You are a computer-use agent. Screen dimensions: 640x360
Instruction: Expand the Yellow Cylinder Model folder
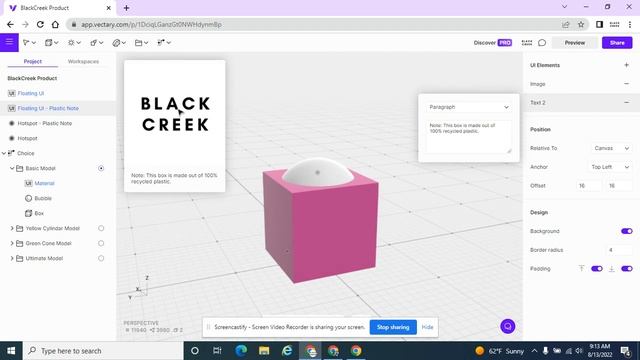pos(12,228)
